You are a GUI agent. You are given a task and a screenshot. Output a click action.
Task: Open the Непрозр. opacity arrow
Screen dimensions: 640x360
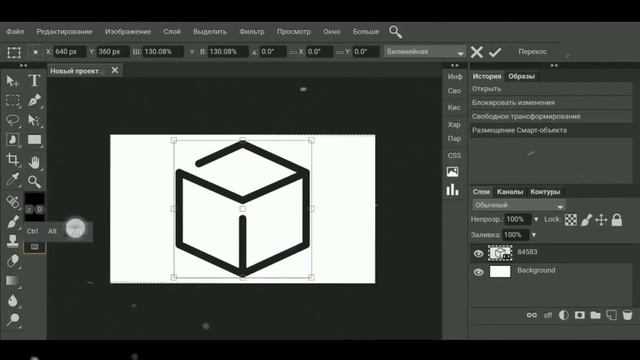point(536,220)
